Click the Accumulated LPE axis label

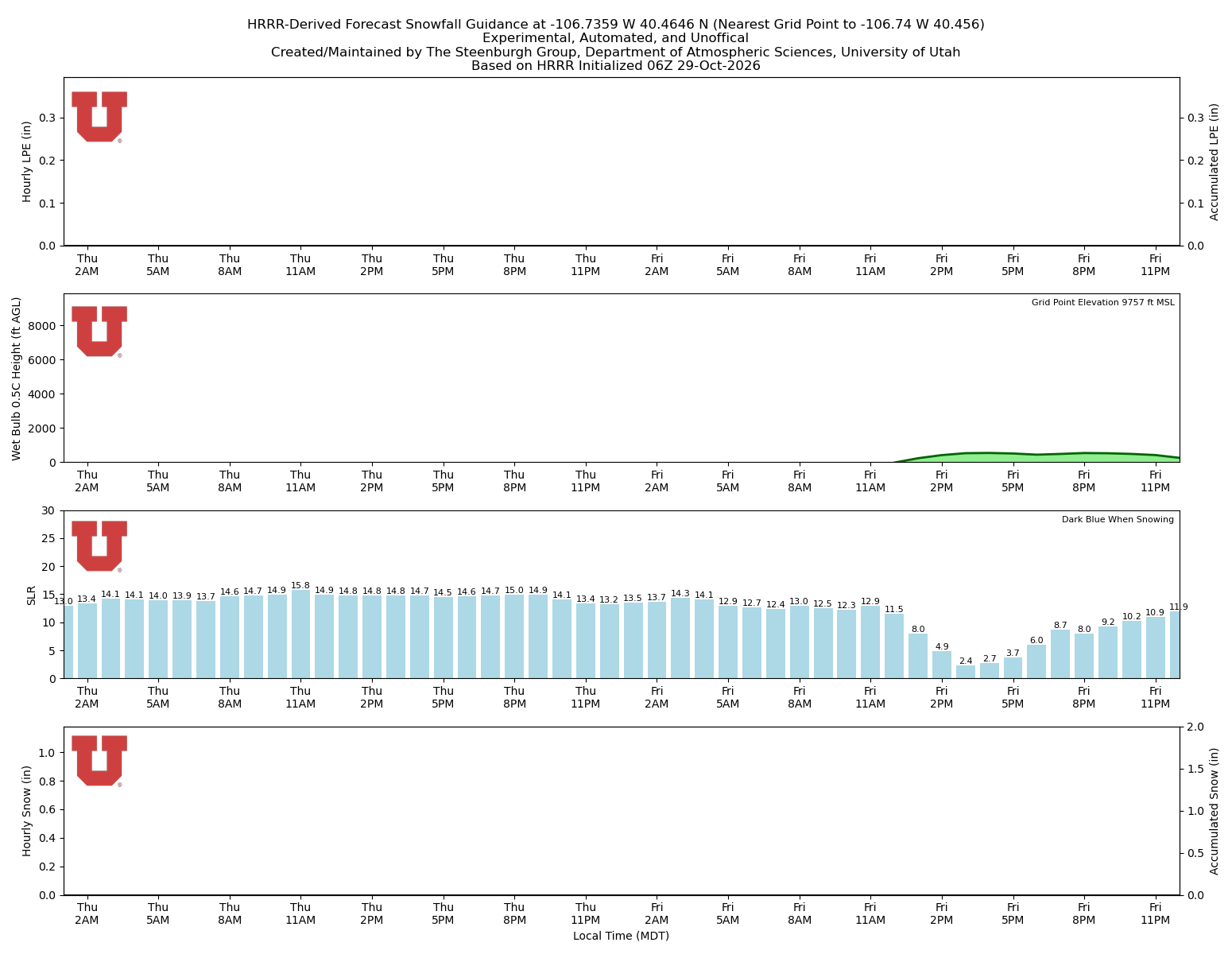[1215, 161]
